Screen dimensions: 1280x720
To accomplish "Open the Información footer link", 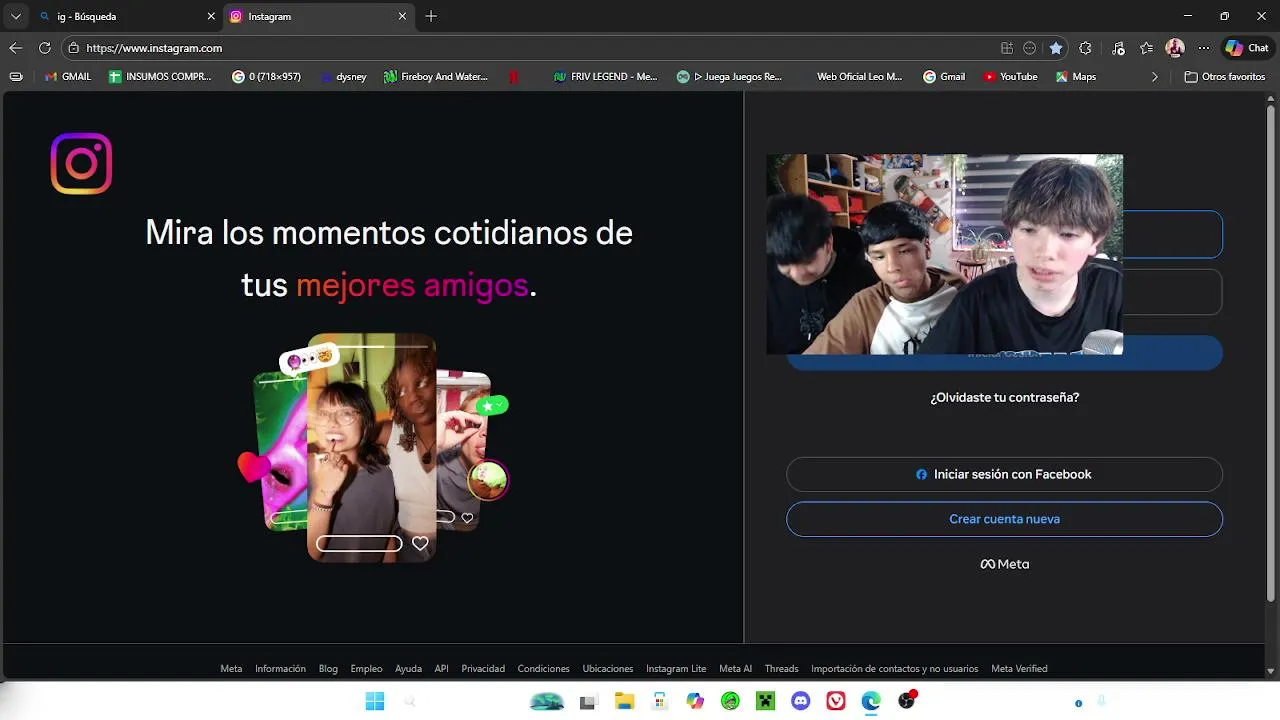I will tap(280, 669).
